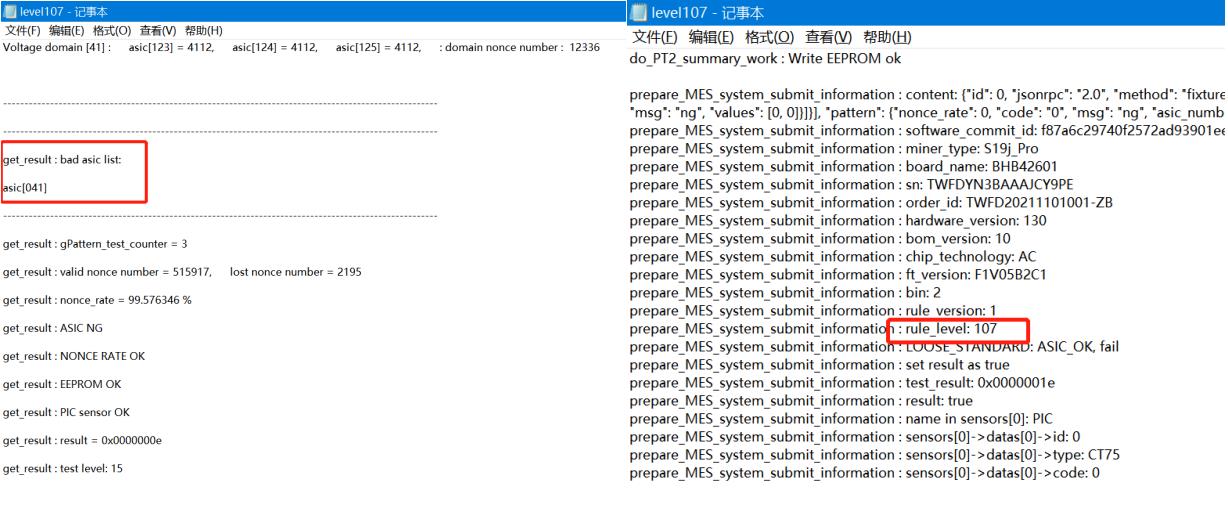Click the Notepad icon in left window title bar
Viewport: 1228px width, 509px height.
pos(9,11)
